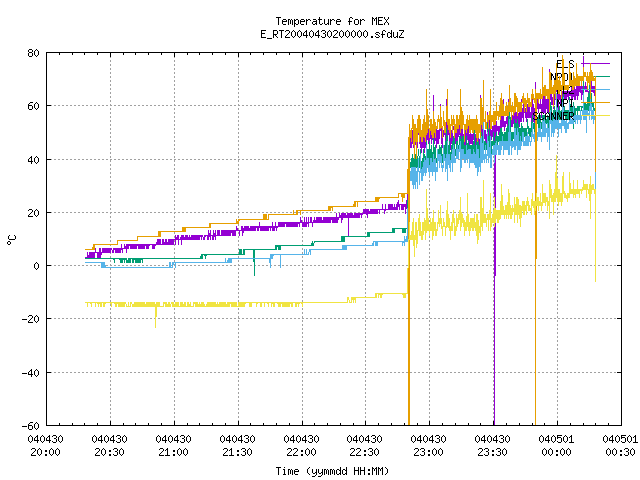Click the 'Temperature for MEX' chart title
Viewport: 640px width, 480px height.
332,21
